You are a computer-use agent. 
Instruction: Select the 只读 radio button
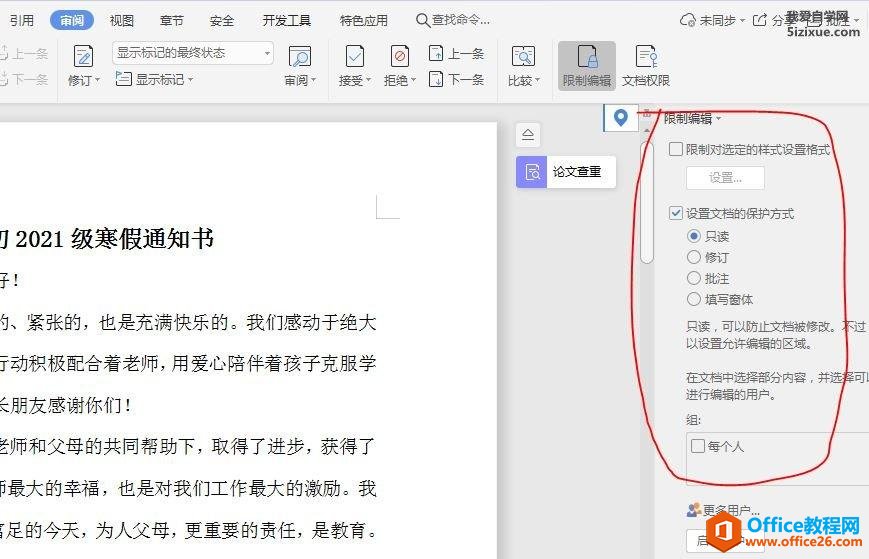pos(694,236)
